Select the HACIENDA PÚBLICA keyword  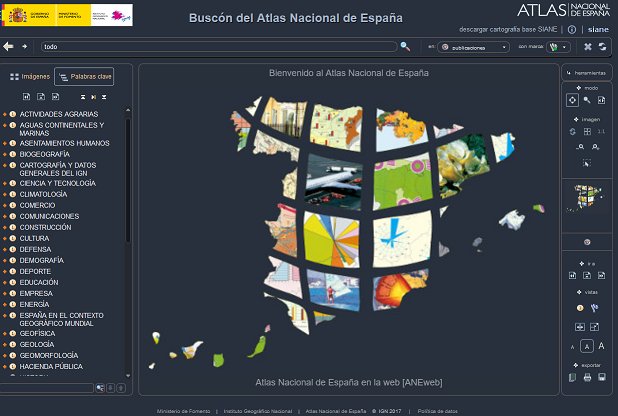click(51, 366)
